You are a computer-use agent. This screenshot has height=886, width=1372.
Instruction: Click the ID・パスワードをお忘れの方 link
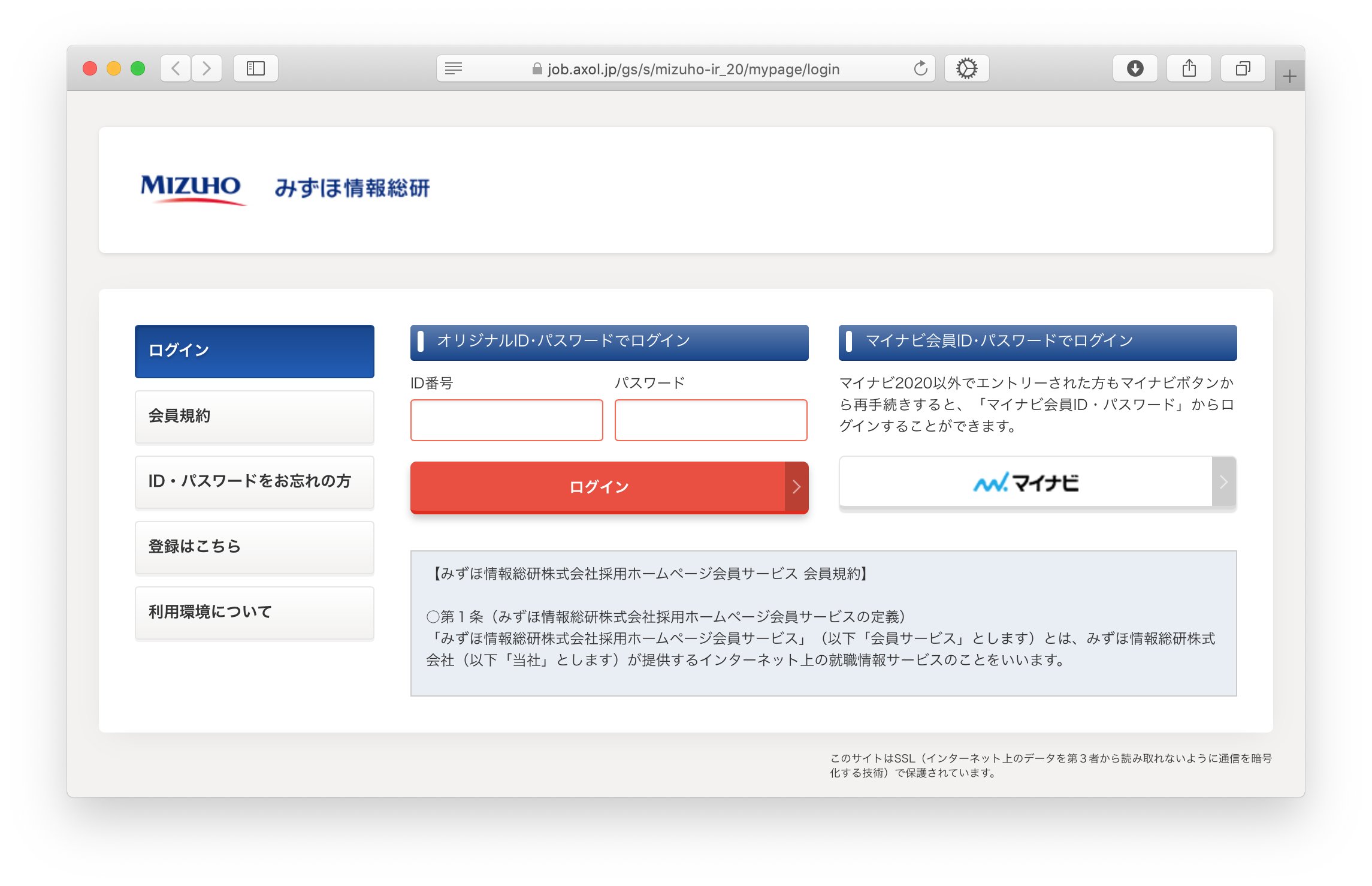point(254,481)
